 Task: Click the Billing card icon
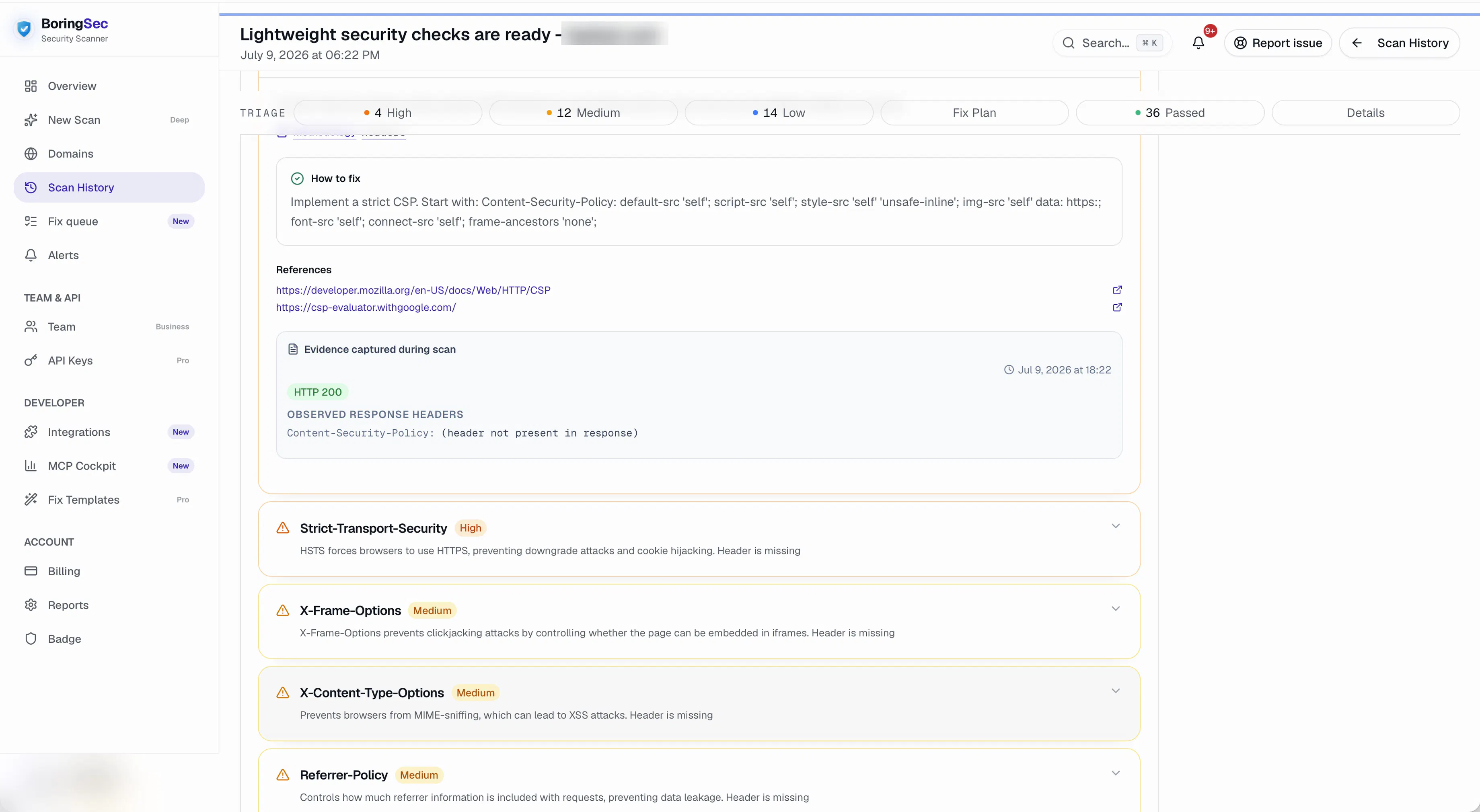[31, 571]
